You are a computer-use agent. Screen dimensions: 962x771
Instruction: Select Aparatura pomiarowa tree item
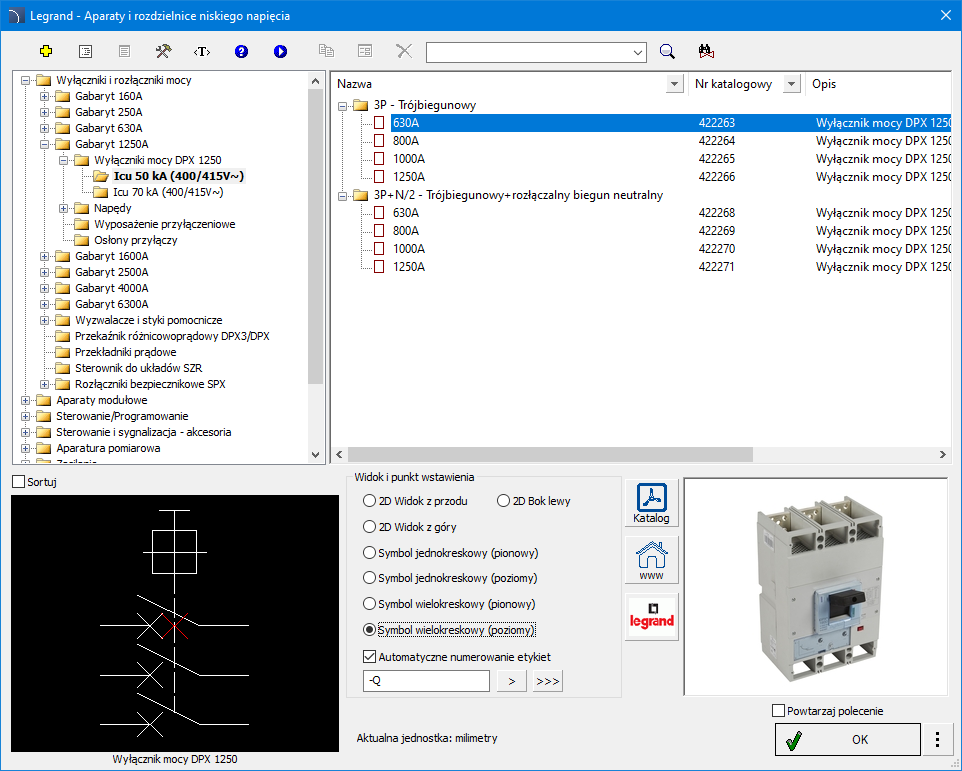point(108,448)
